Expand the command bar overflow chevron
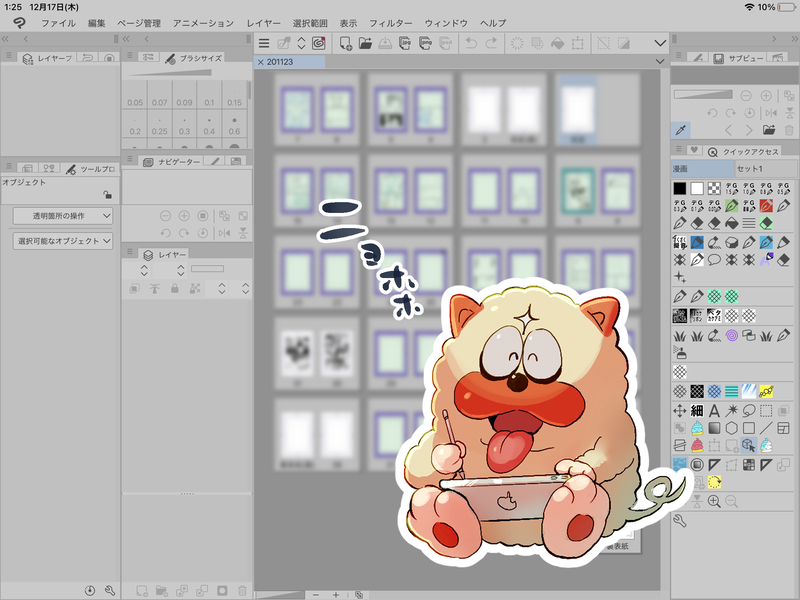800x600 pixels. (660, 43)
